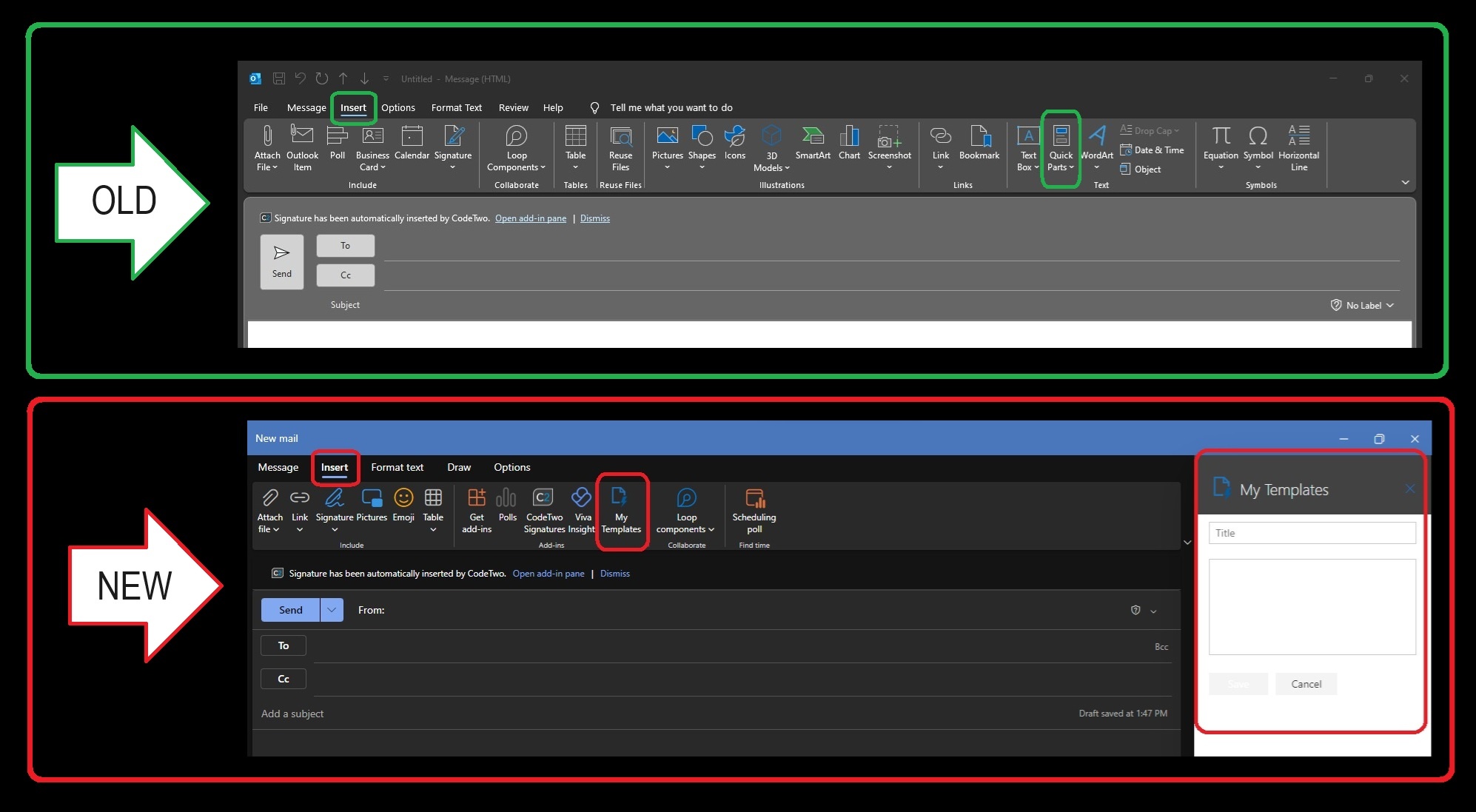Insert Icons from the old Outlook Illustrations group
Viewport: 1476px width, 812px height.
point(735,143)
